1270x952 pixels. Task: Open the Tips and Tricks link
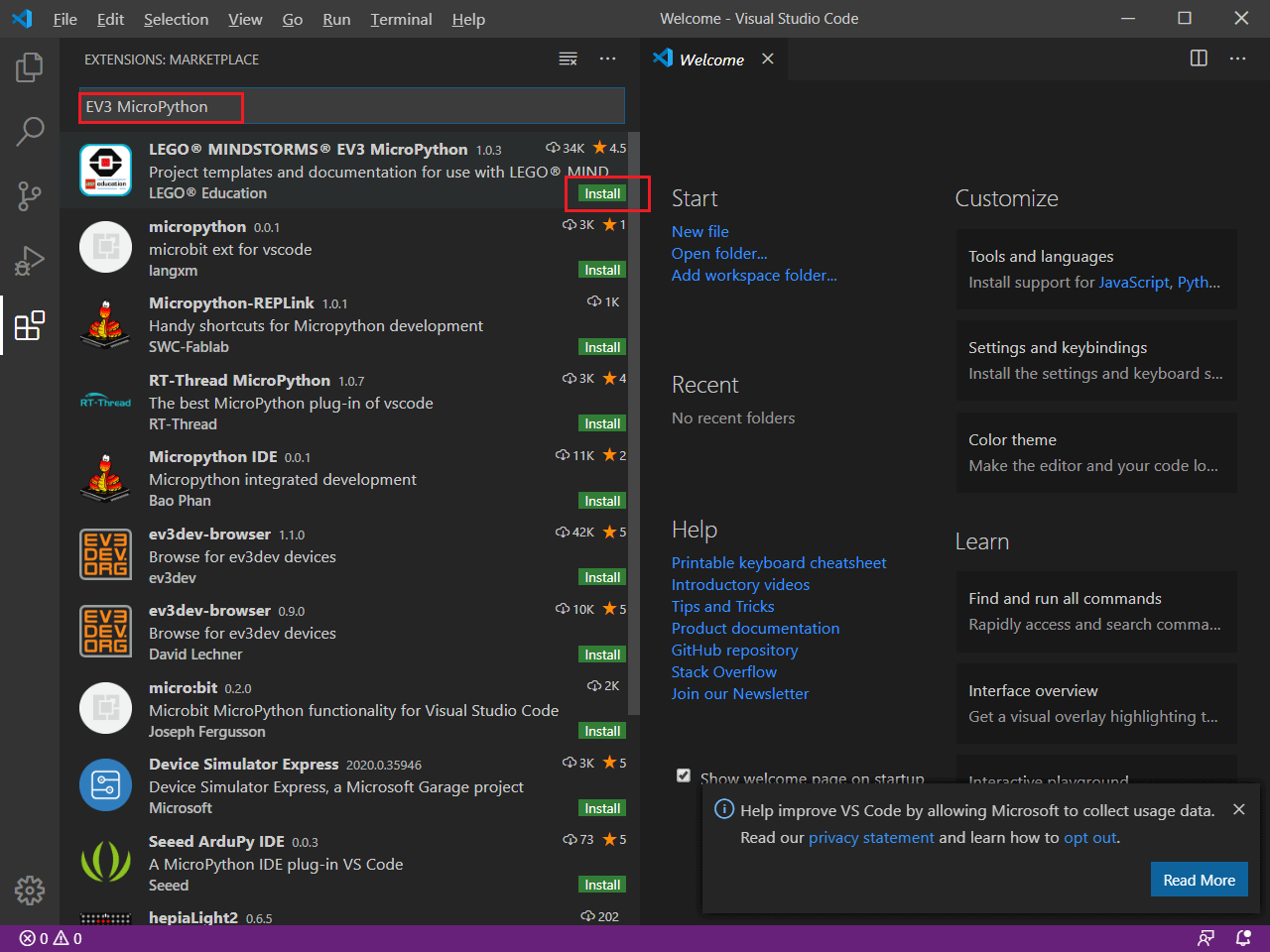point(722,606)
